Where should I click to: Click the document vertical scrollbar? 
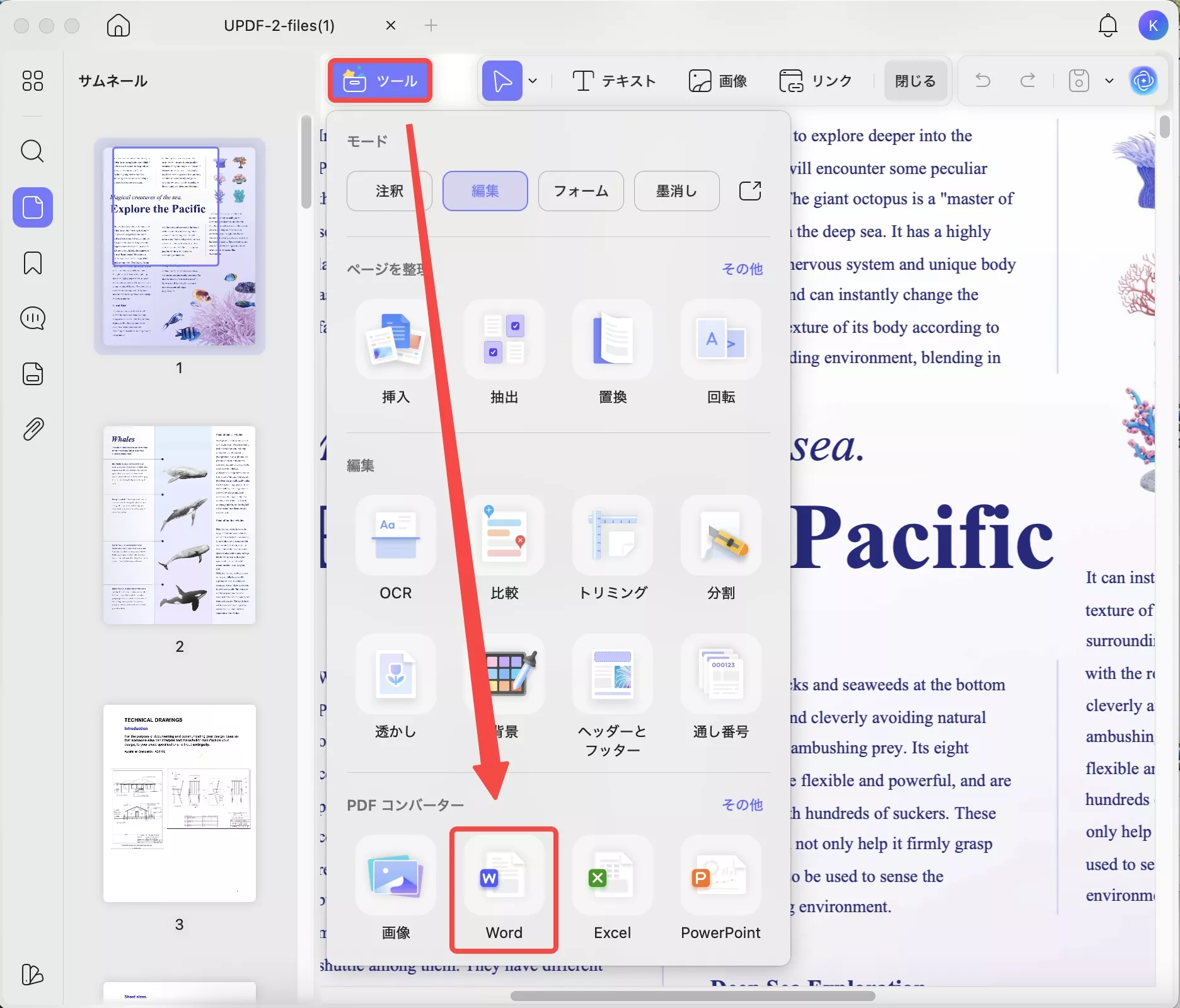coord(1164,126)
